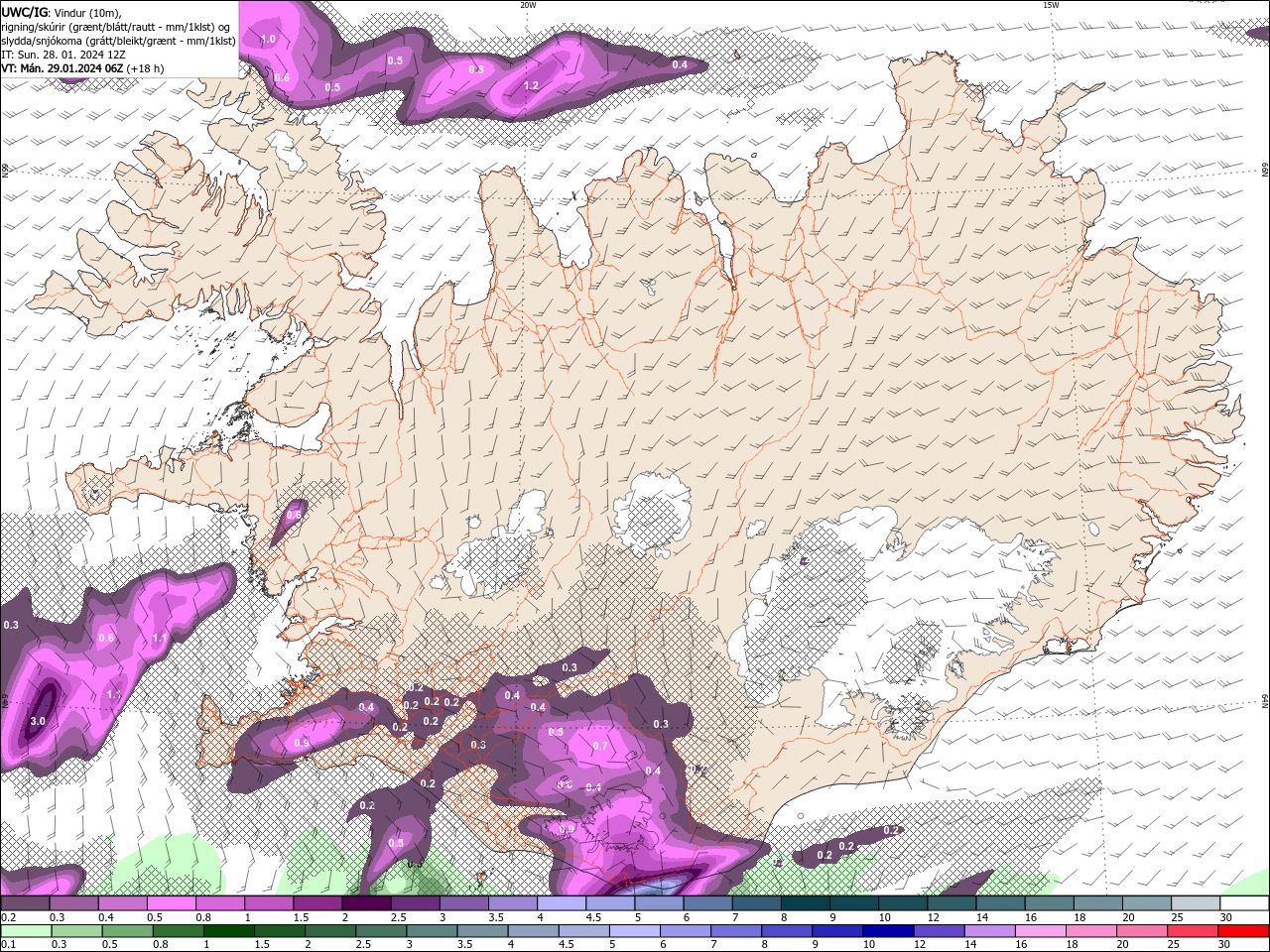Click the '20W' longitude label
1270x952 pixels.
pyautogui.click(x=528, y=4)
